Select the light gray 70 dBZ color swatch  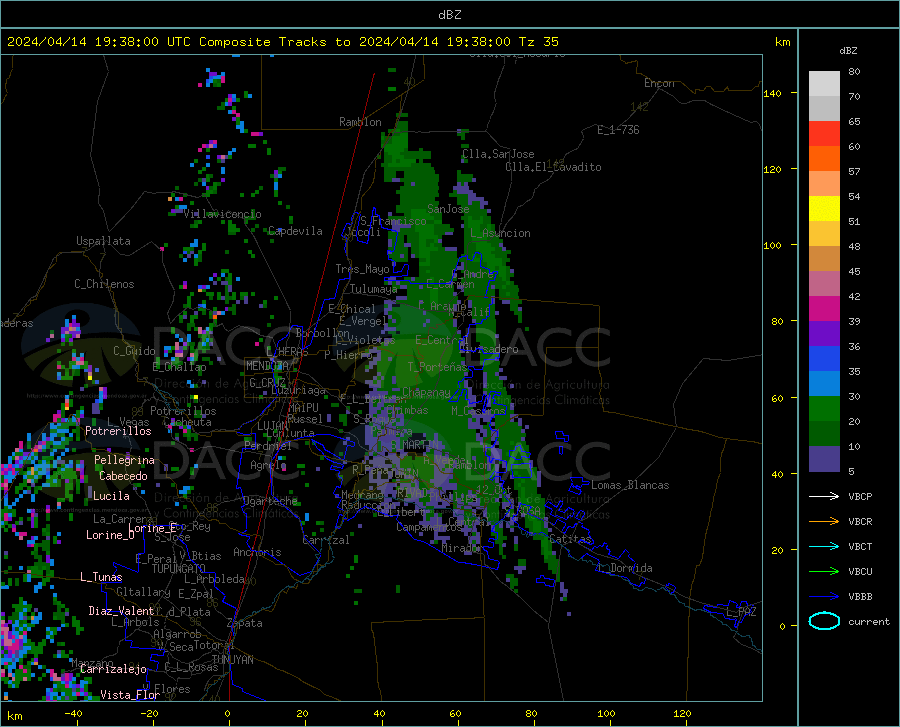[824, 84]
